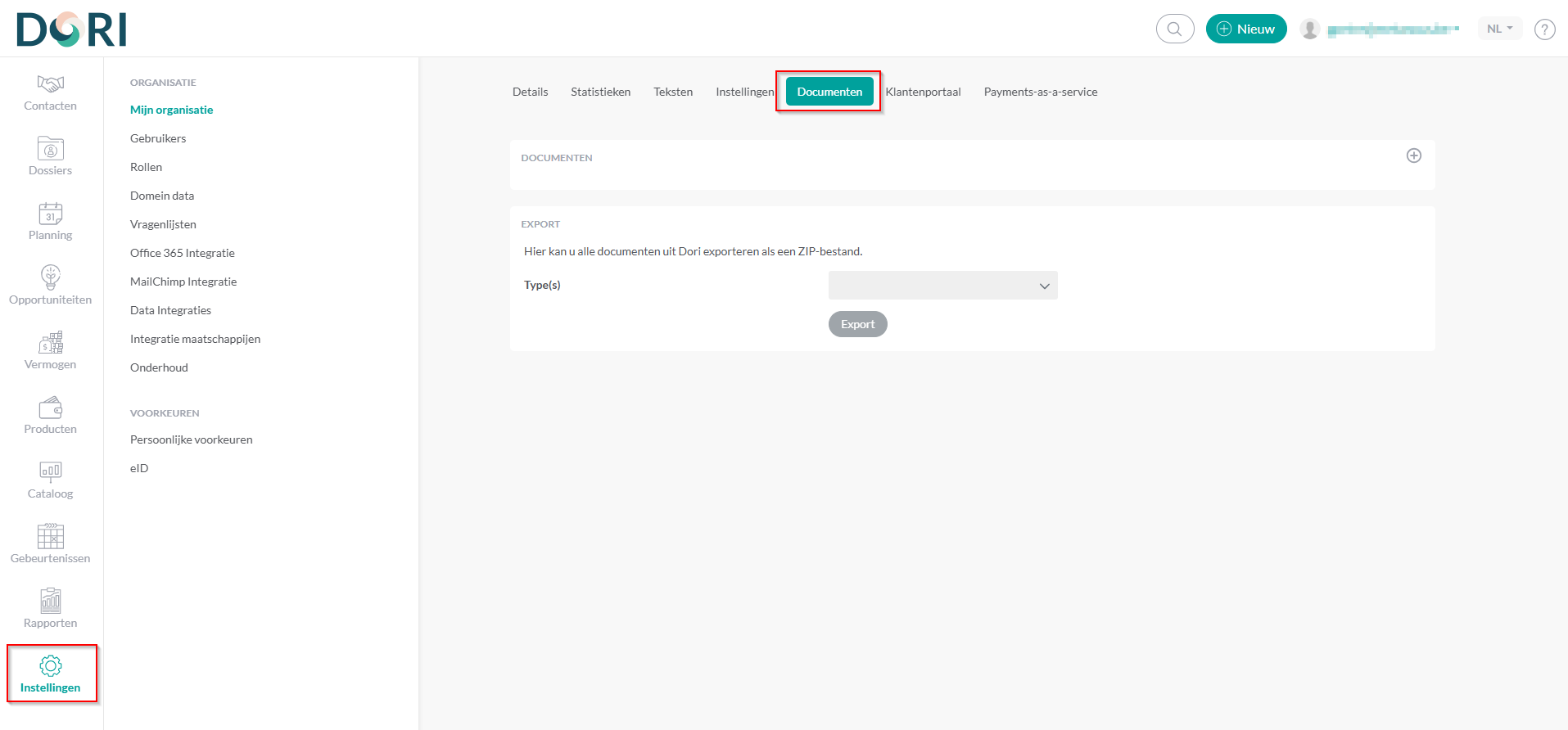This screenshot has height=730, width=1568.
Task: Open Contacten from the sidebar
Action: [x=50, y=92]
